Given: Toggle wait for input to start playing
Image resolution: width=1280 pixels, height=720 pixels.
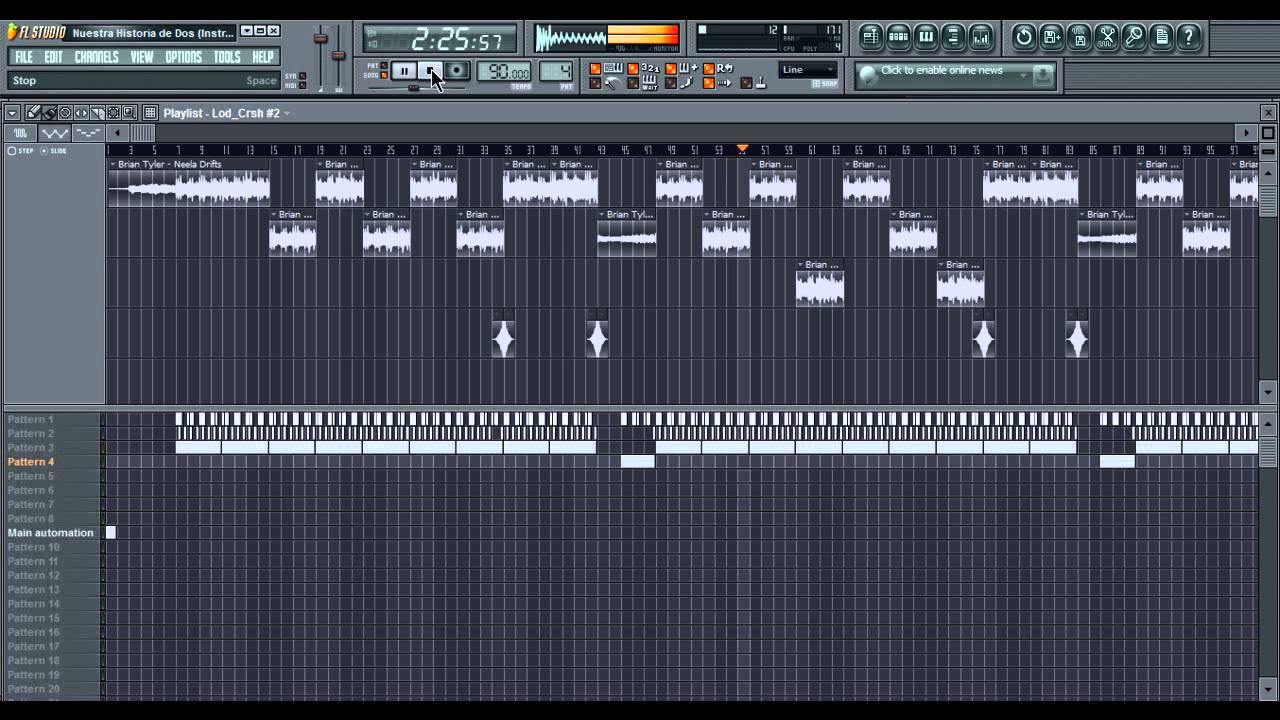Looking at the screenshot, I should [641, 83].
